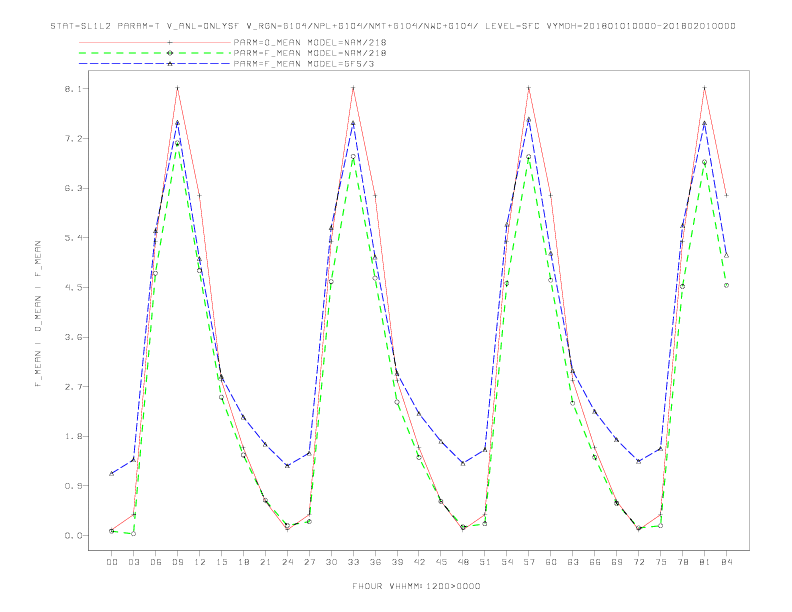
Task: Click x-axis tick label 06
Action: pos(156,562)
